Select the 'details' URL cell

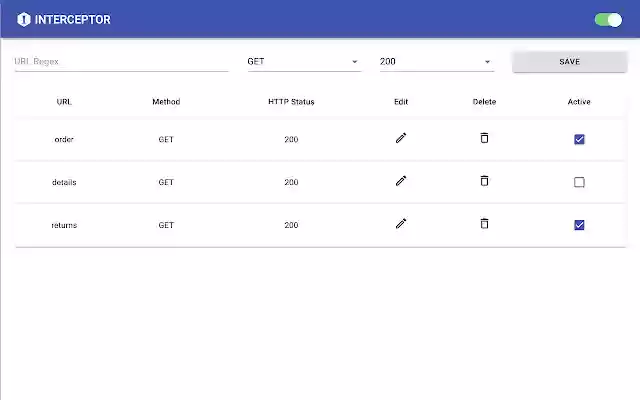click(64, 182)
